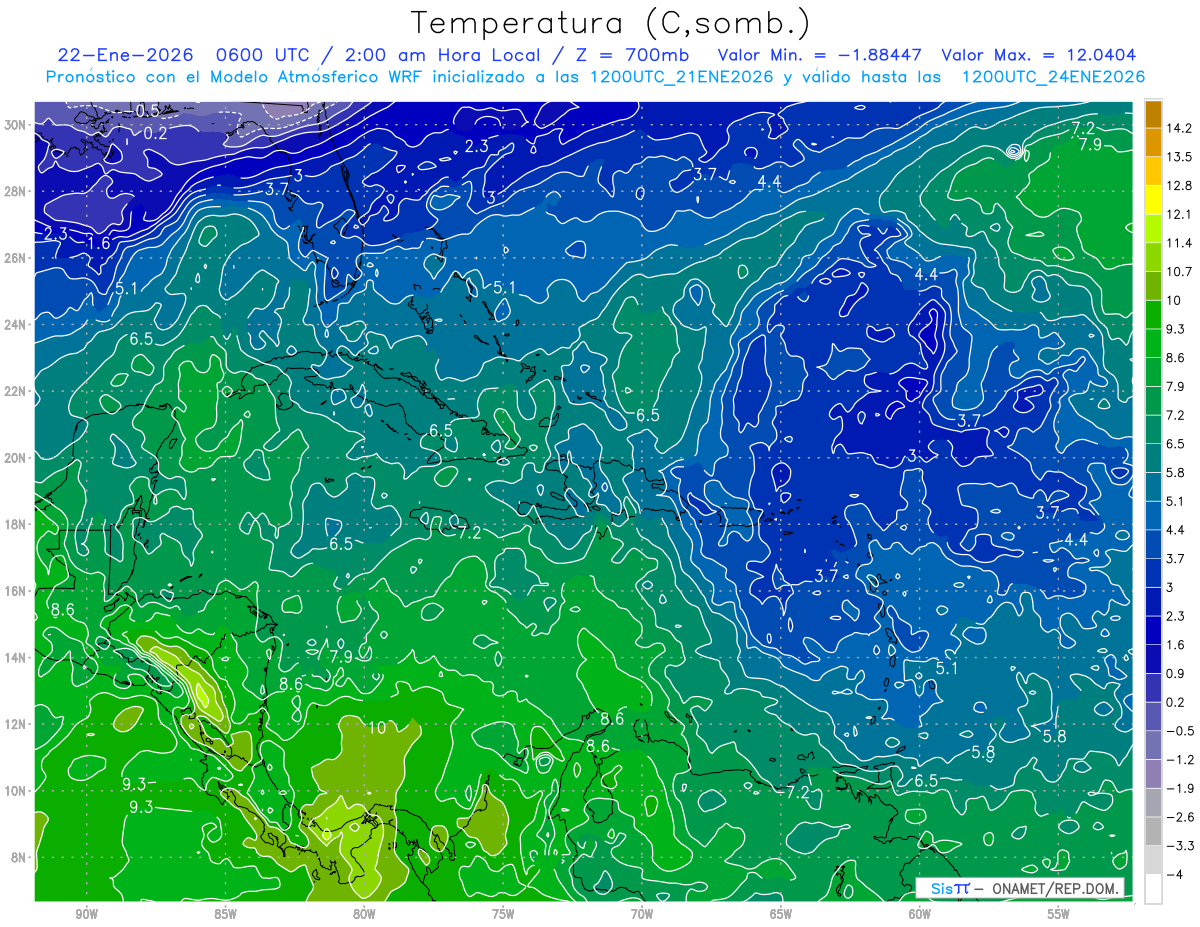Click the "ONAMET/REP.DOM." credit label
The width and height of the screenshot is (1200, 927).
(1055, 888)
